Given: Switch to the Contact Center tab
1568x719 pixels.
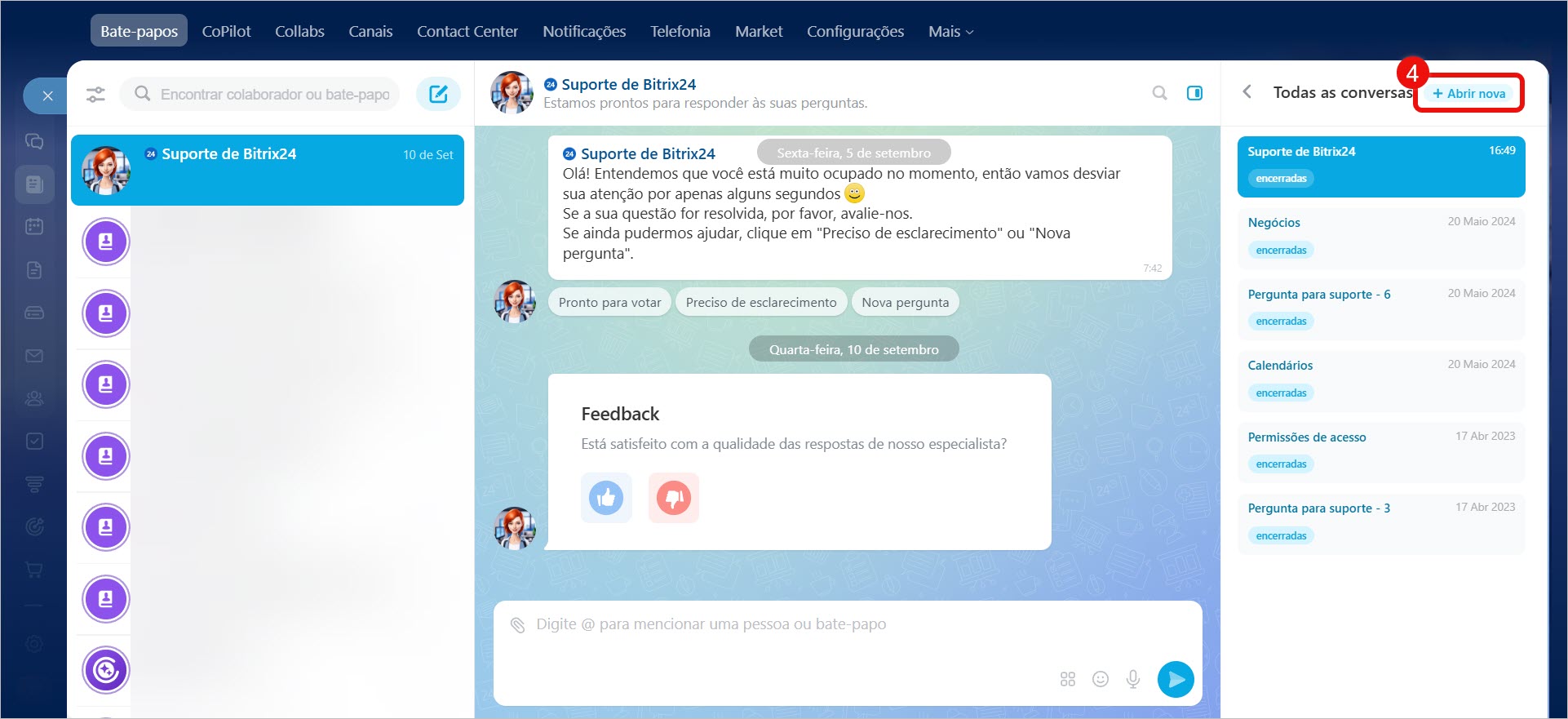Looking at the screenshot, I should (467, 32).
